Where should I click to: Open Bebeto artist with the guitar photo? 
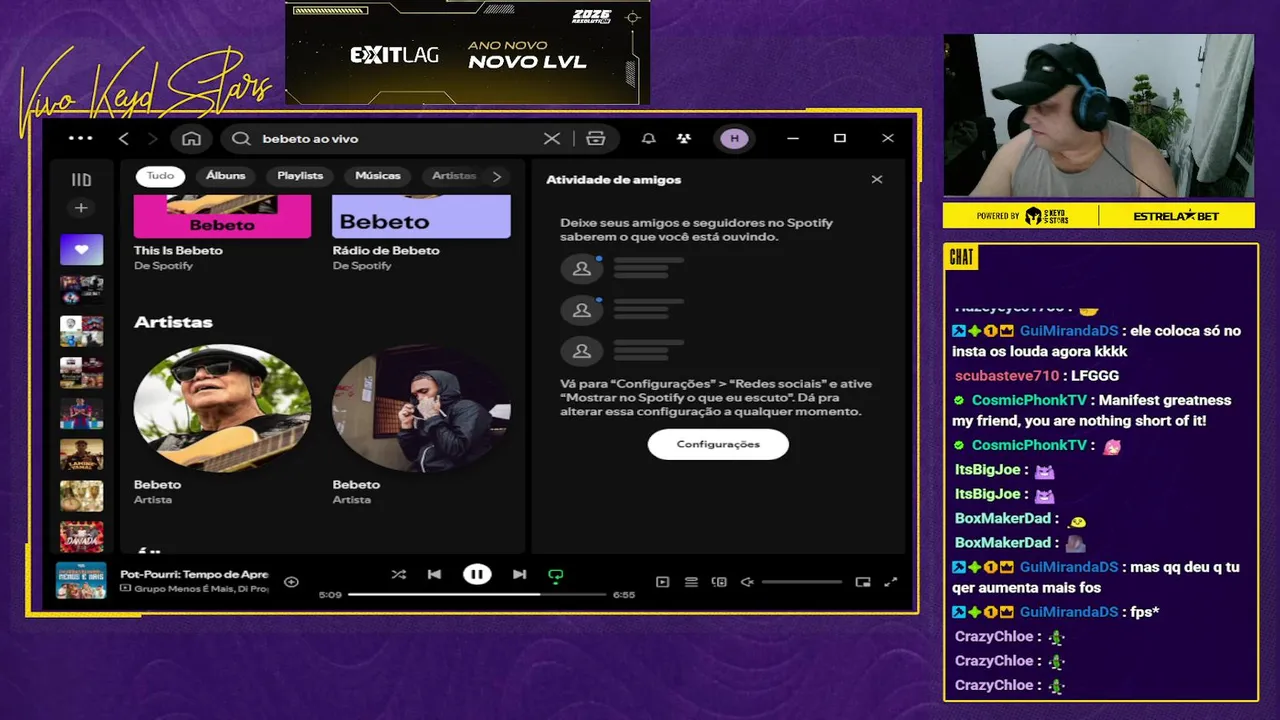coord(222,408)
